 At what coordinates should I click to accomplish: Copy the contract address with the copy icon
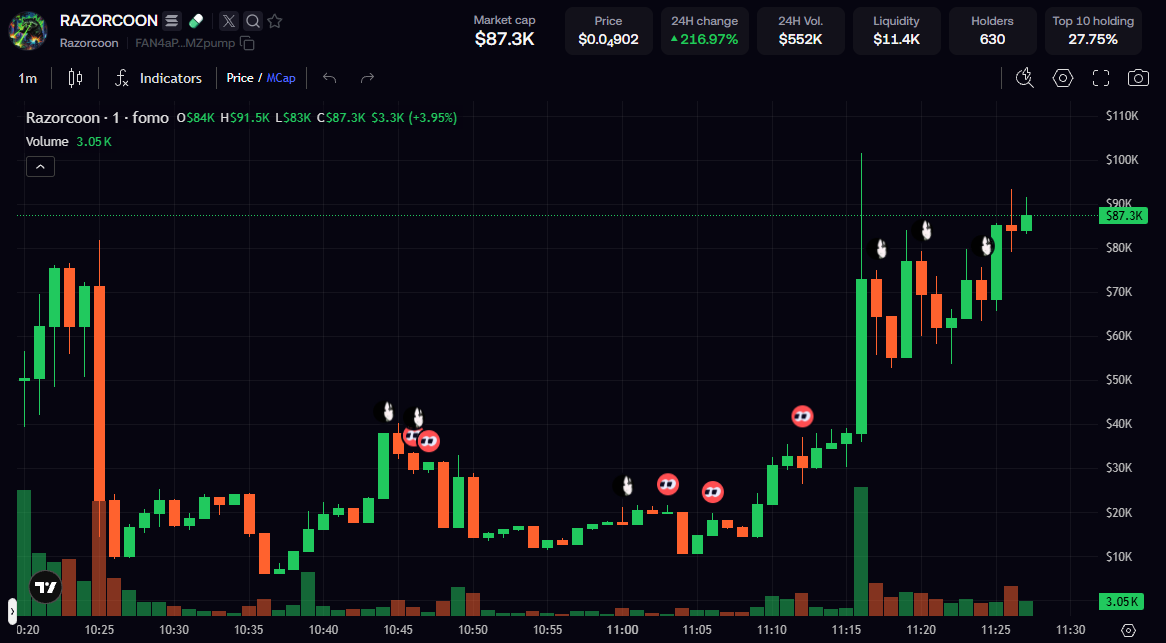248,43
